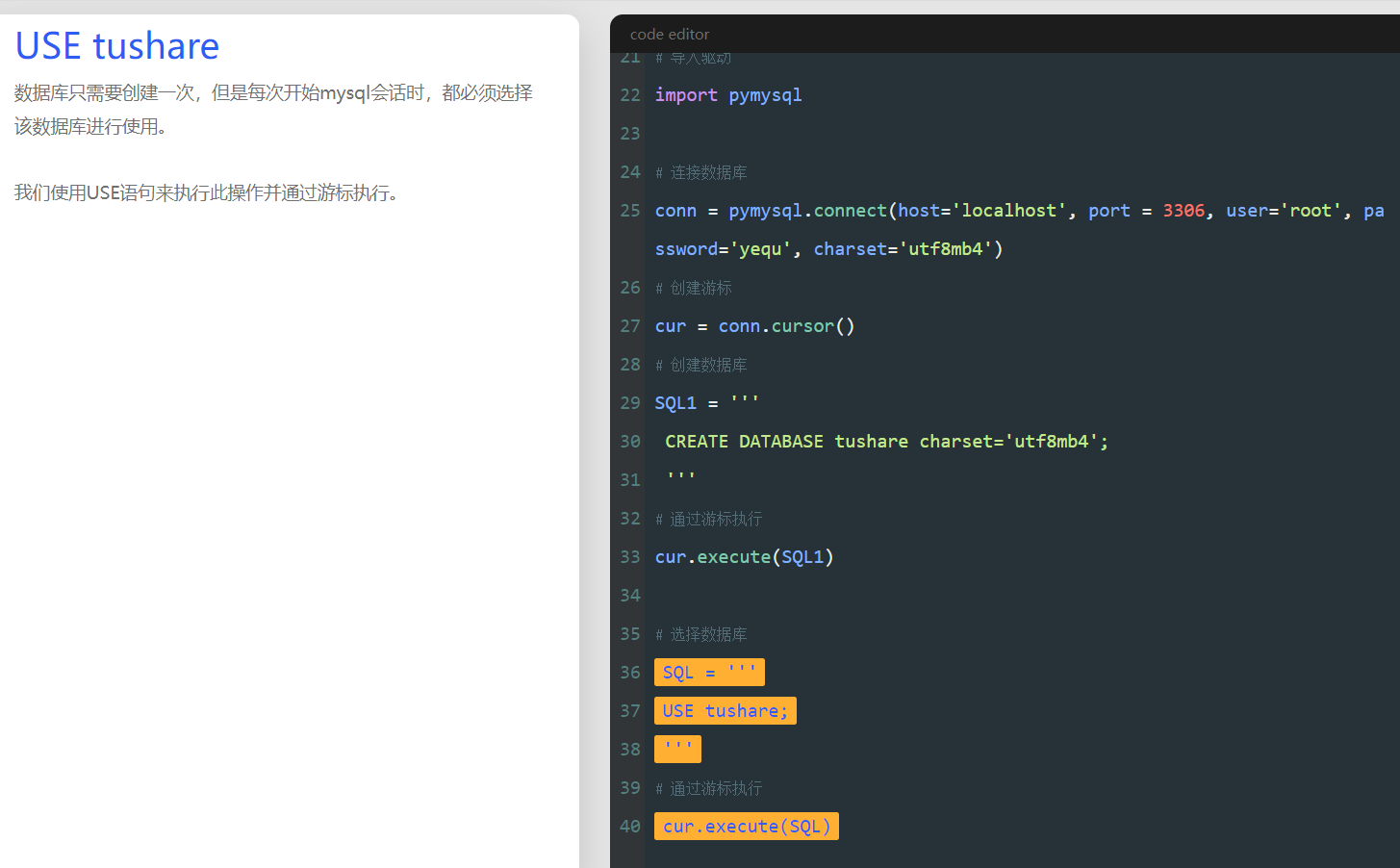The height and width of the screenshot is (868, 1400).
Task: Click line number 40 in the gutter
Action: pos(630,826)
